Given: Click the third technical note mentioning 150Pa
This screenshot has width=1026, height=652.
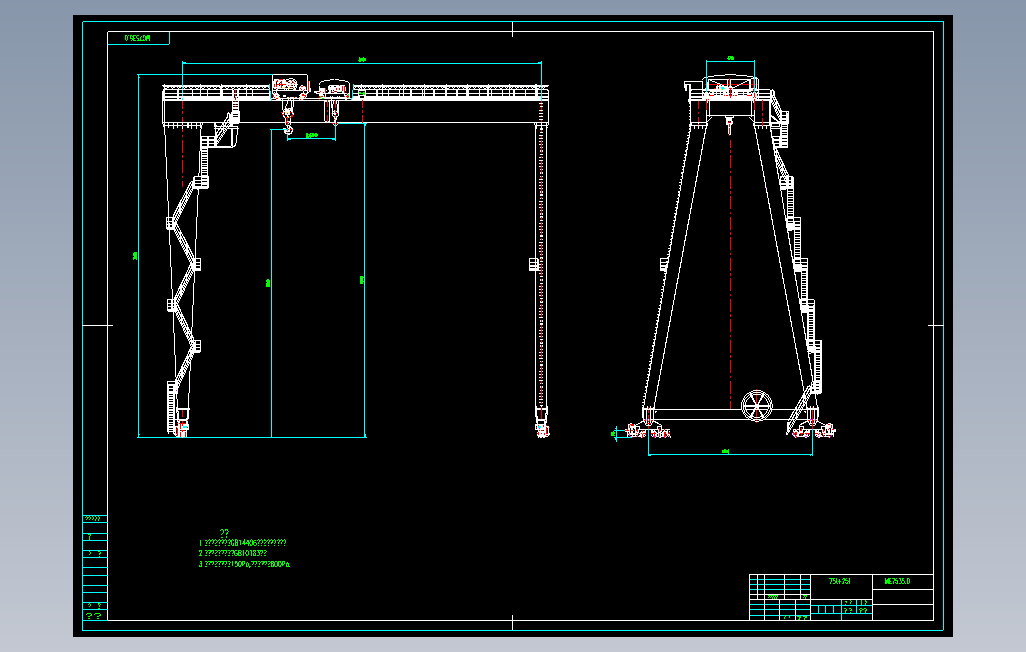Looking at the screenshot, I should [244, 564].
